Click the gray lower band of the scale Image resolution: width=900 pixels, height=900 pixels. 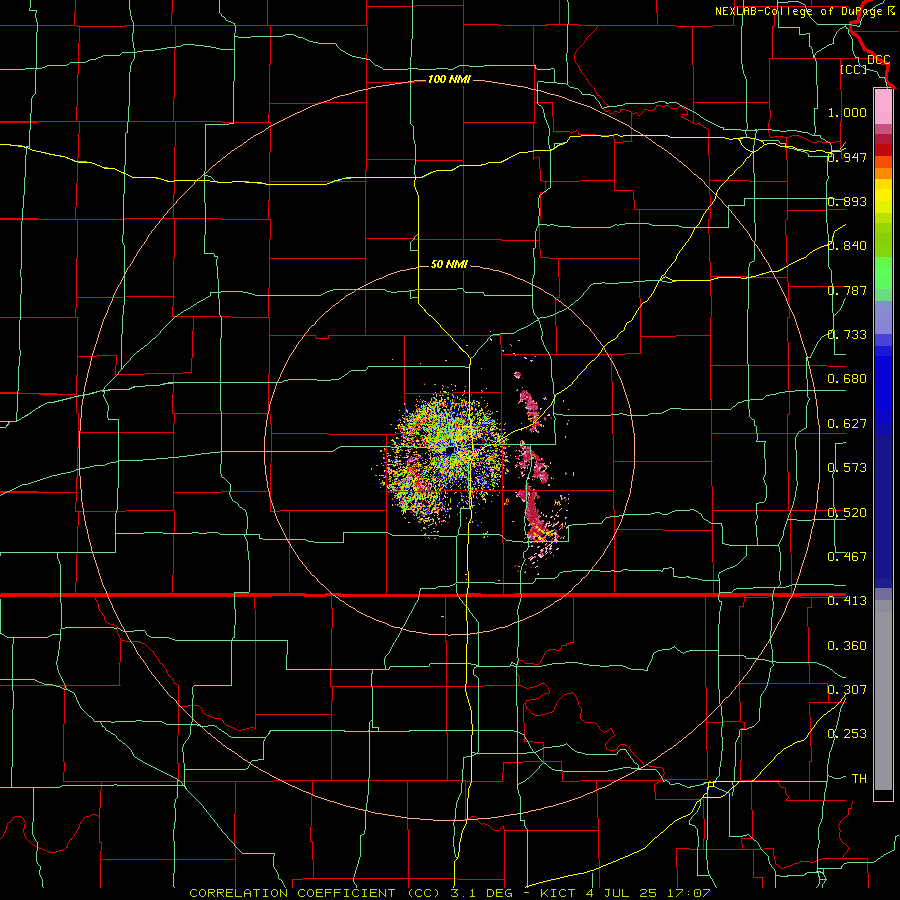pos(883,695)
